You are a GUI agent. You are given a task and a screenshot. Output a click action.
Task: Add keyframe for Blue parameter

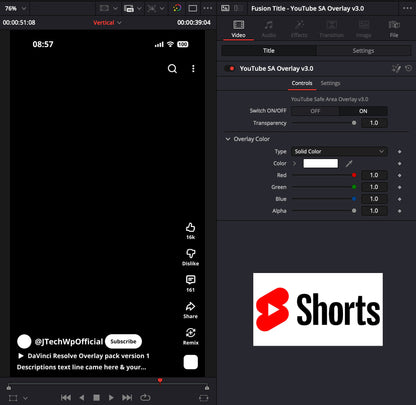pyautogui.click(x=399, y=199)
